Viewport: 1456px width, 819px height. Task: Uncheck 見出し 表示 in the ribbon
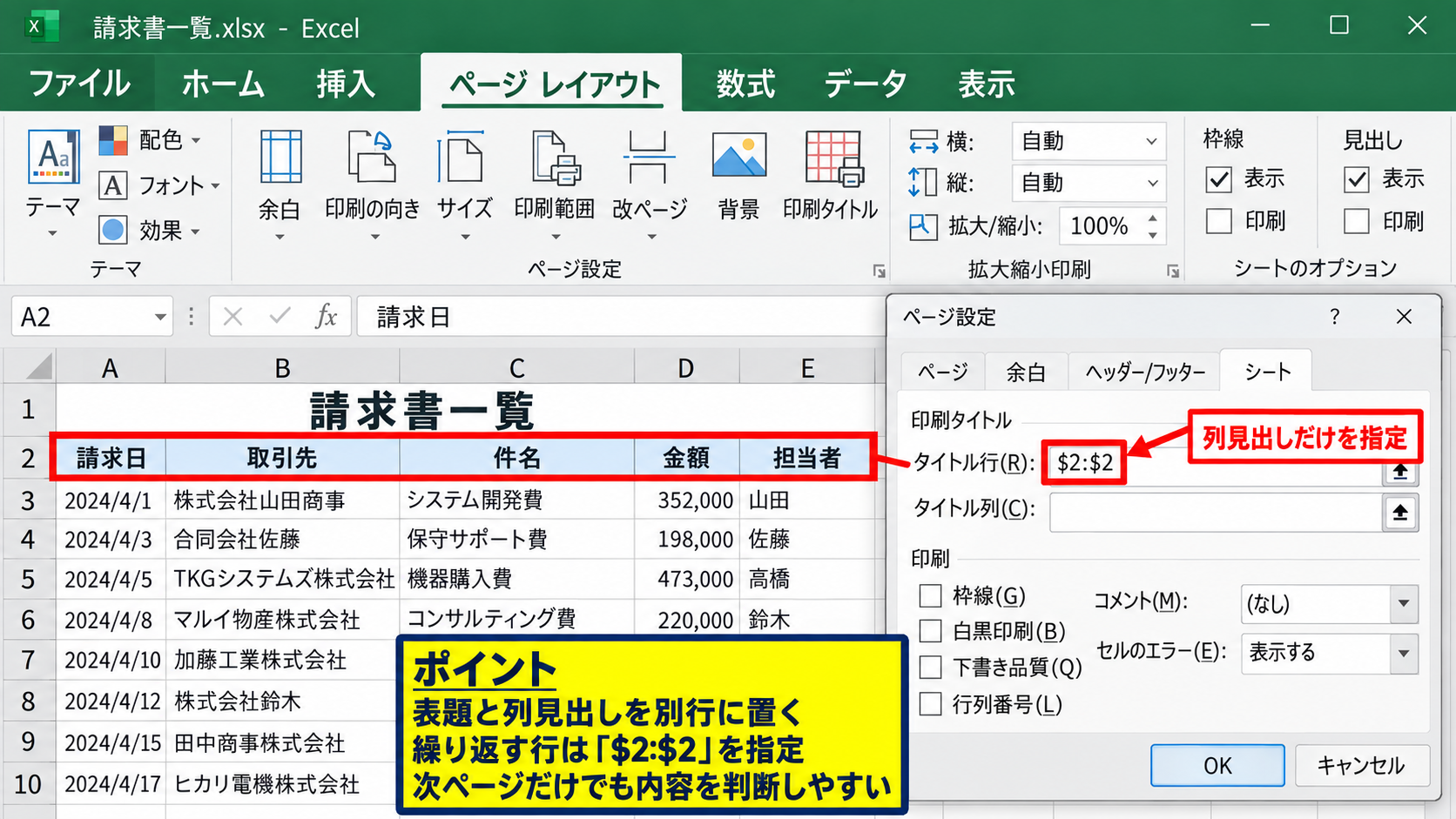[x=1357, y=179]
